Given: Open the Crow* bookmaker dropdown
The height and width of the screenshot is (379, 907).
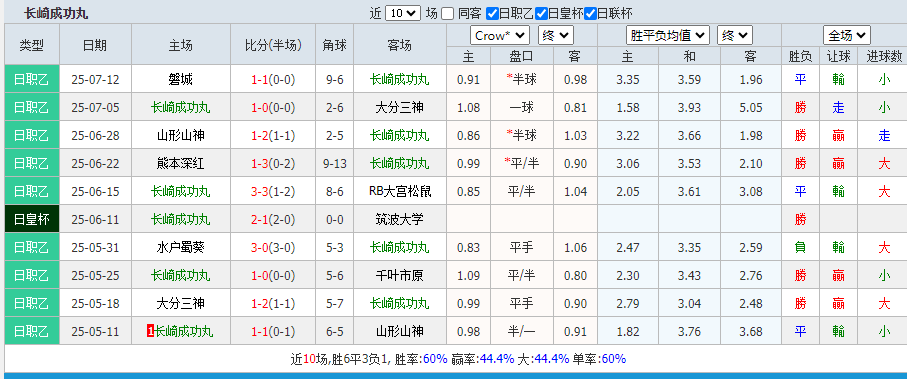Looking at the screenshot, I should [500, 35].
